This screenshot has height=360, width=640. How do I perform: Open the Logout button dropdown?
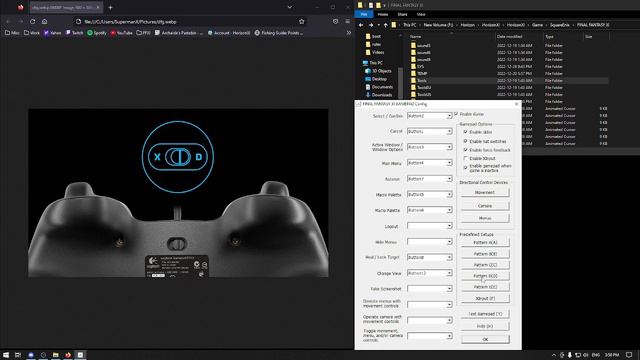coord(449,226)
